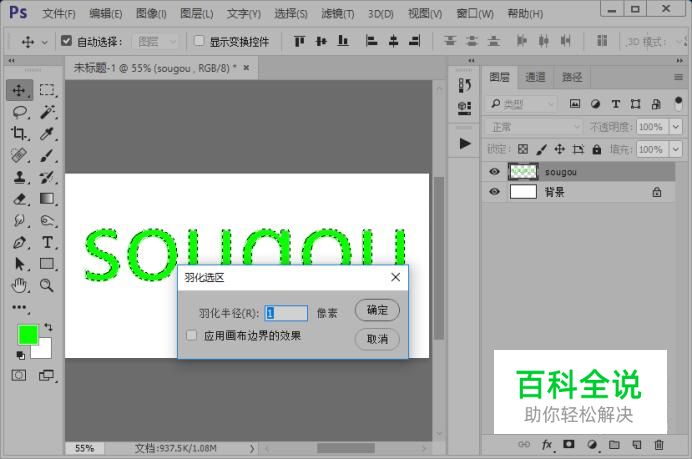Select the Magic Wand tool
The image size is (692, 459).
click(x=47, y=112)
